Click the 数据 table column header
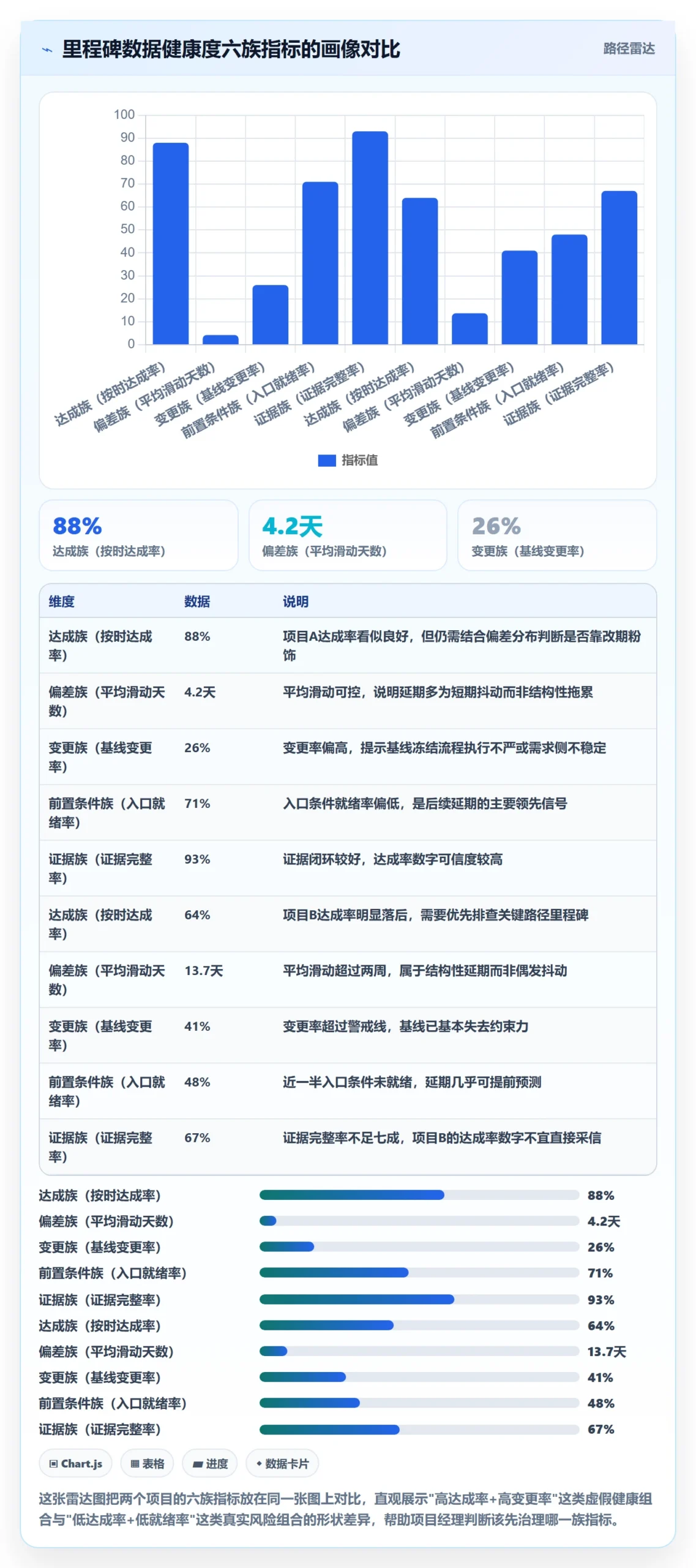696x1568 pixels. [197, 601]
